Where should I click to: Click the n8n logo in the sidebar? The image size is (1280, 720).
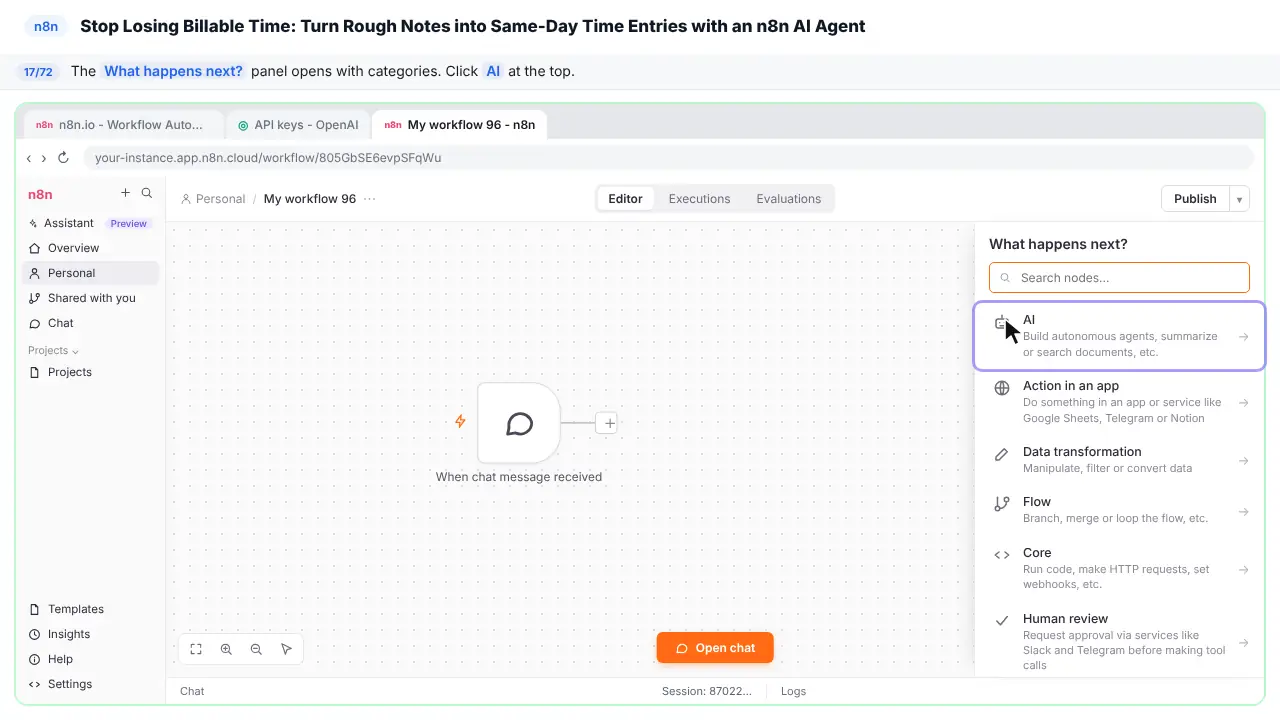(x=40, y=194)
